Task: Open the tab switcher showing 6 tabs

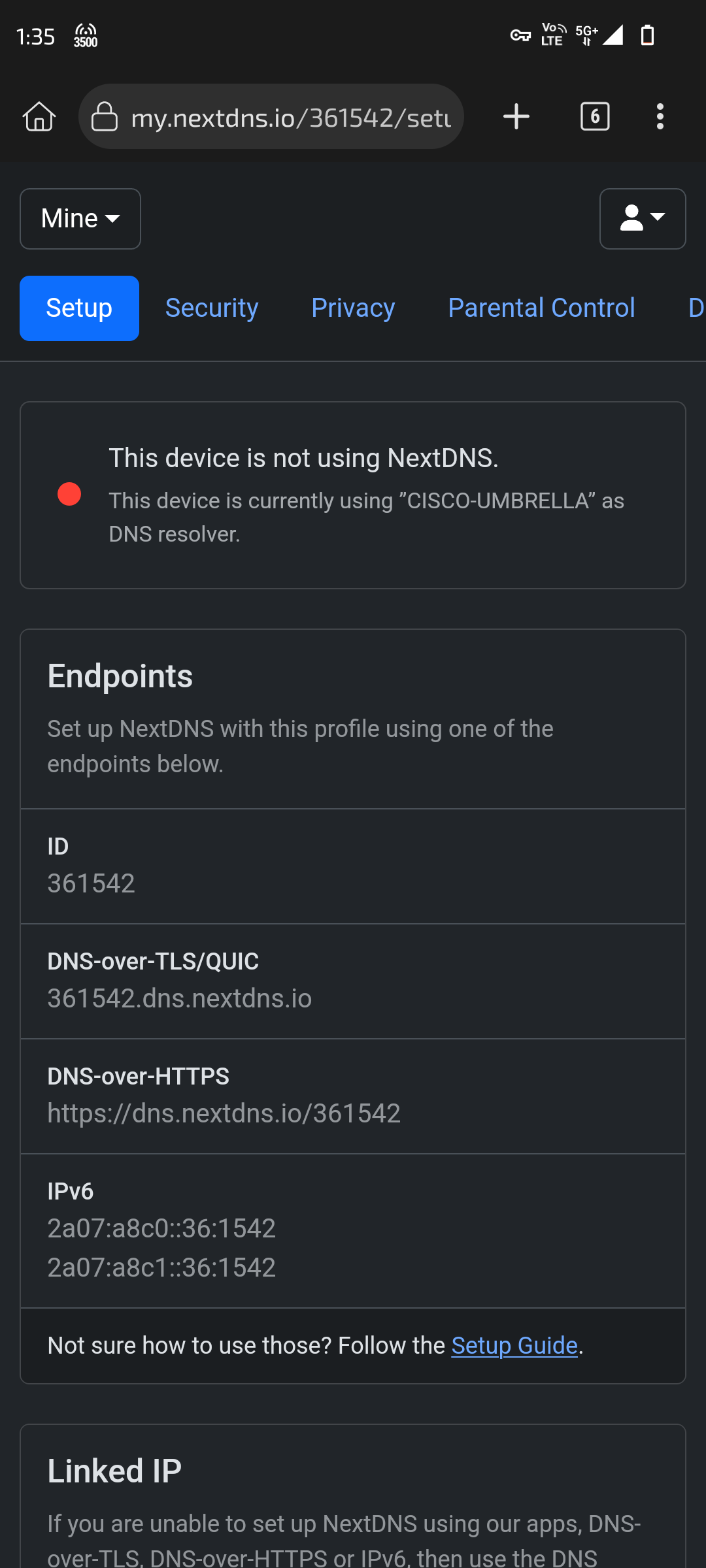Action: pos(595,117)
